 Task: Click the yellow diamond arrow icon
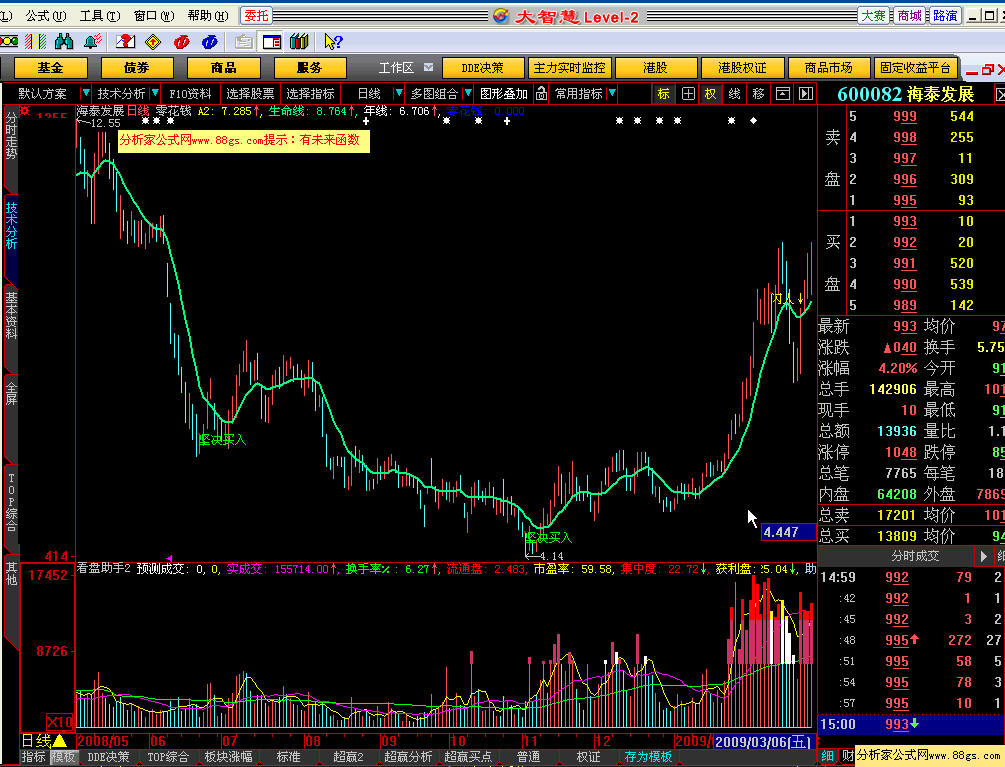[153, 42]
